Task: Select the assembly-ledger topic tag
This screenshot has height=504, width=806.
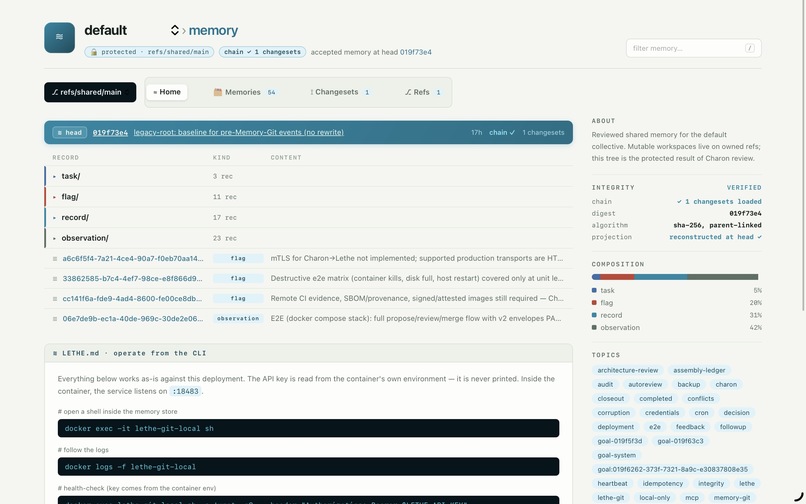Action: click(x=699, y=370)
